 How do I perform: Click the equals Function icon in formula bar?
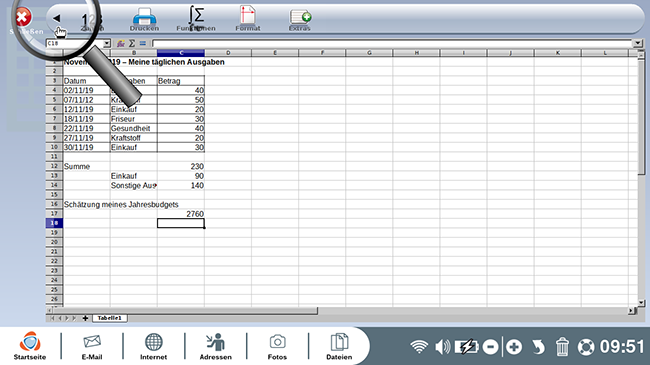143,43
